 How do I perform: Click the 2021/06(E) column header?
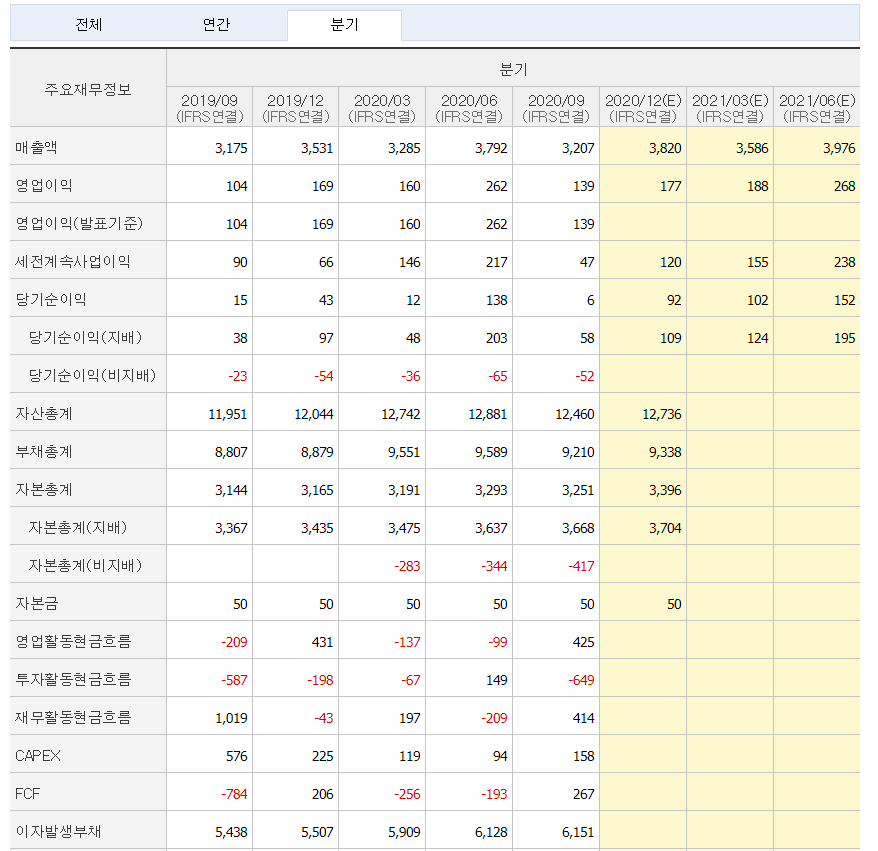(817, 107)
